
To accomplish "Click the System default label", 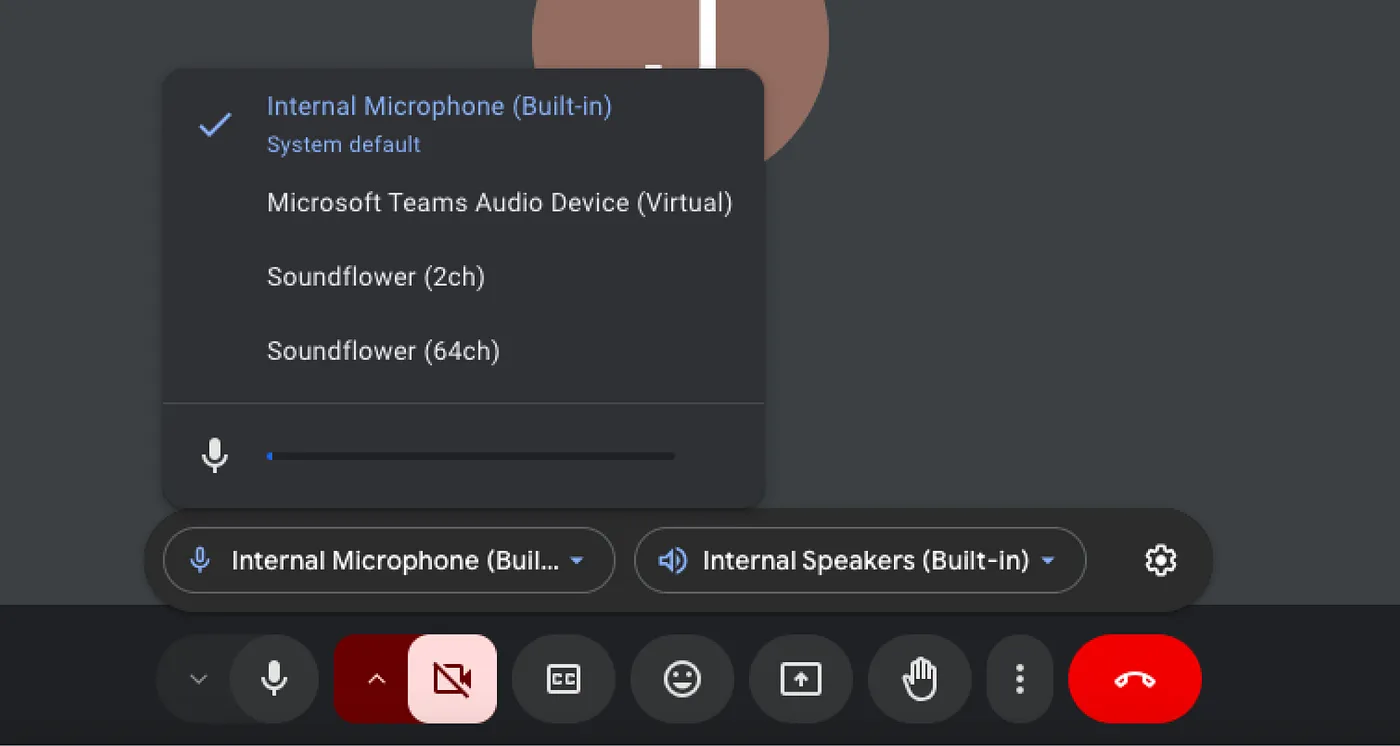I will 344,144.
